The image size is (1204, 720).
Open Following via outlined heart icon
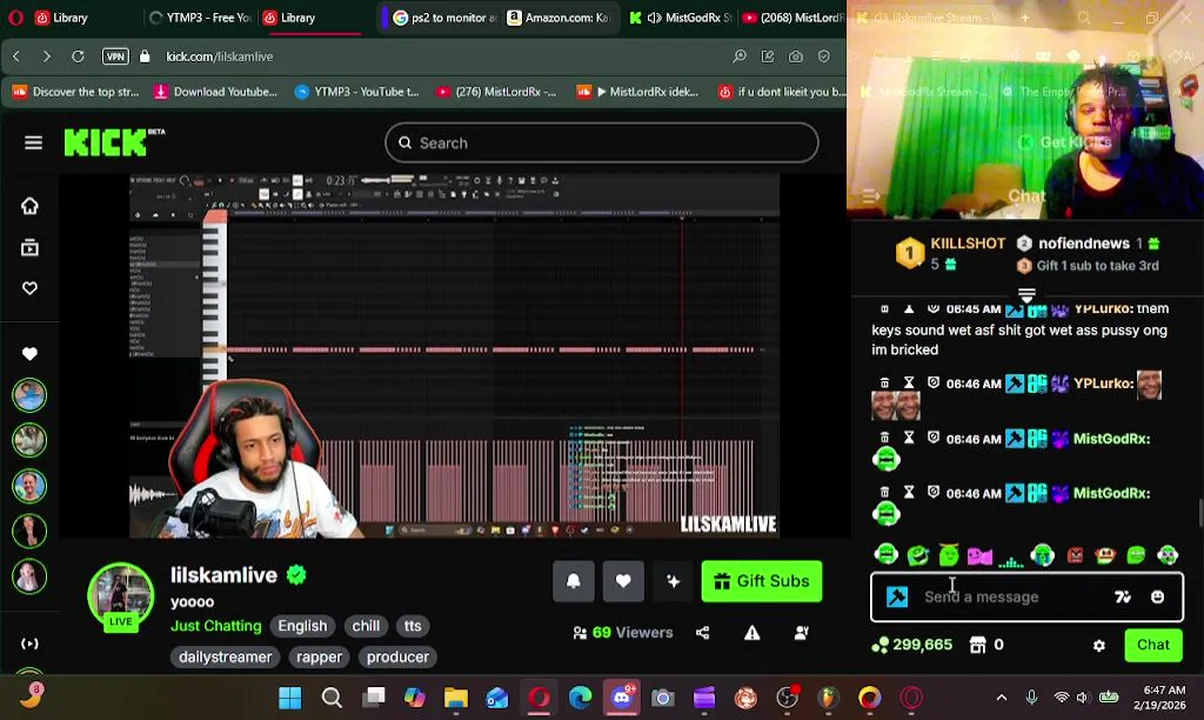pyautogui.click(x=30, y=288)
